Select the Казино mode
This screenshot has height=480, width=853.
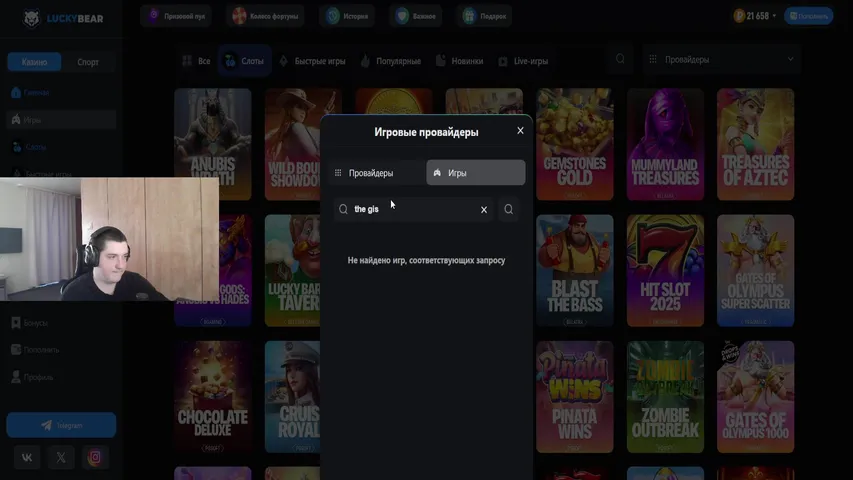coord(34,62)
